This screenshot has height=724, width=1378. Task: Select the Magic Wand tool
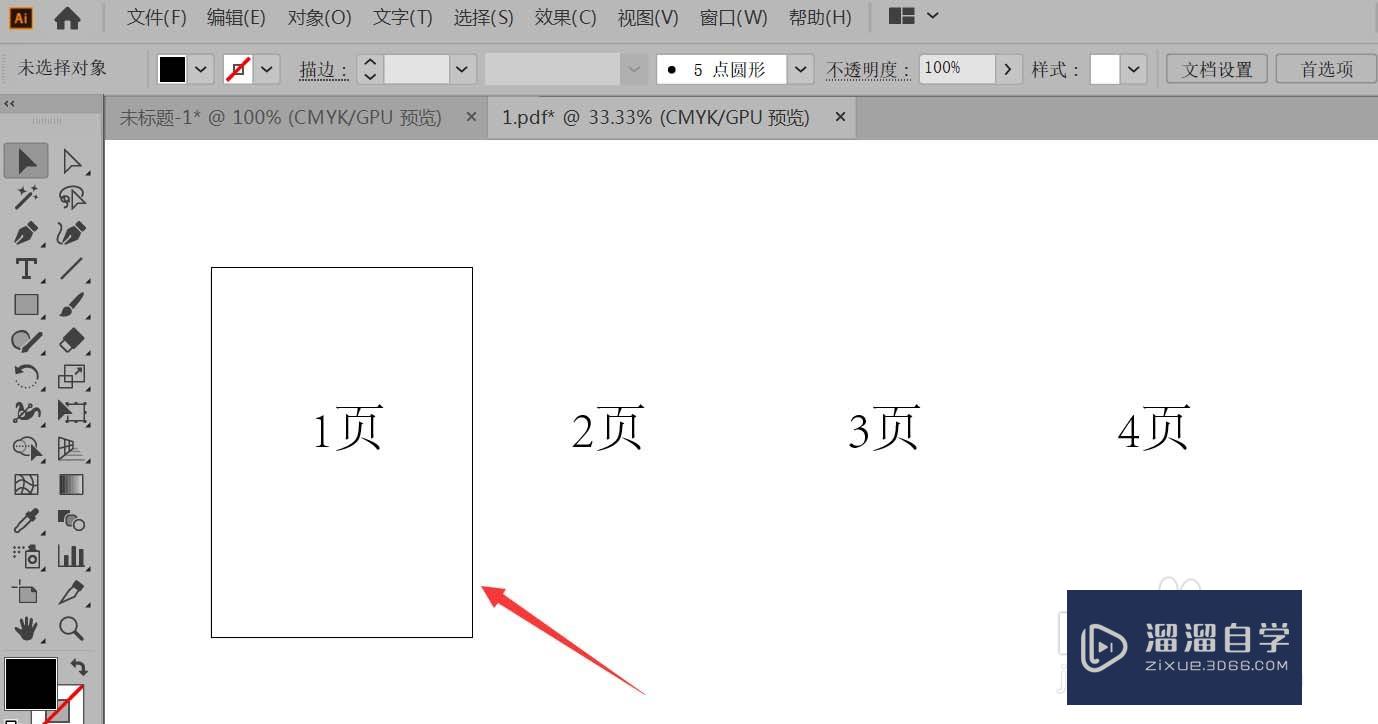26,197
